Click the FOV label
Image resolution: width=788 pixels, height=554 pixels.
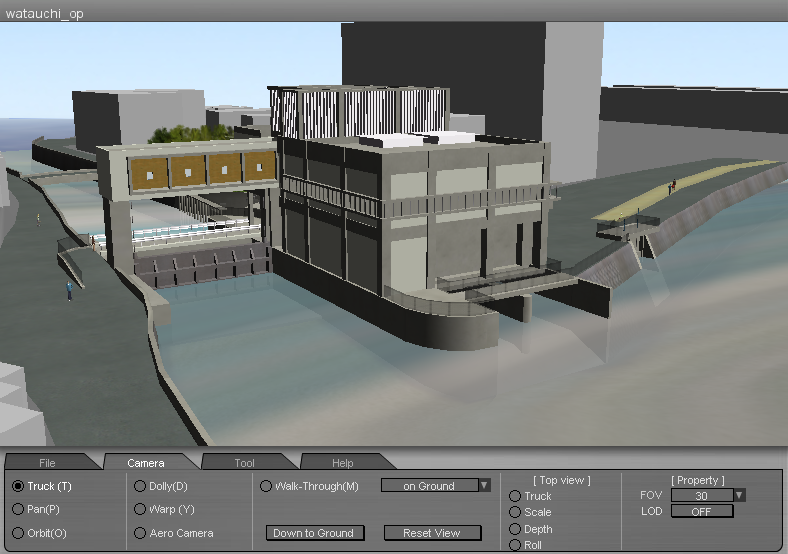651,495
